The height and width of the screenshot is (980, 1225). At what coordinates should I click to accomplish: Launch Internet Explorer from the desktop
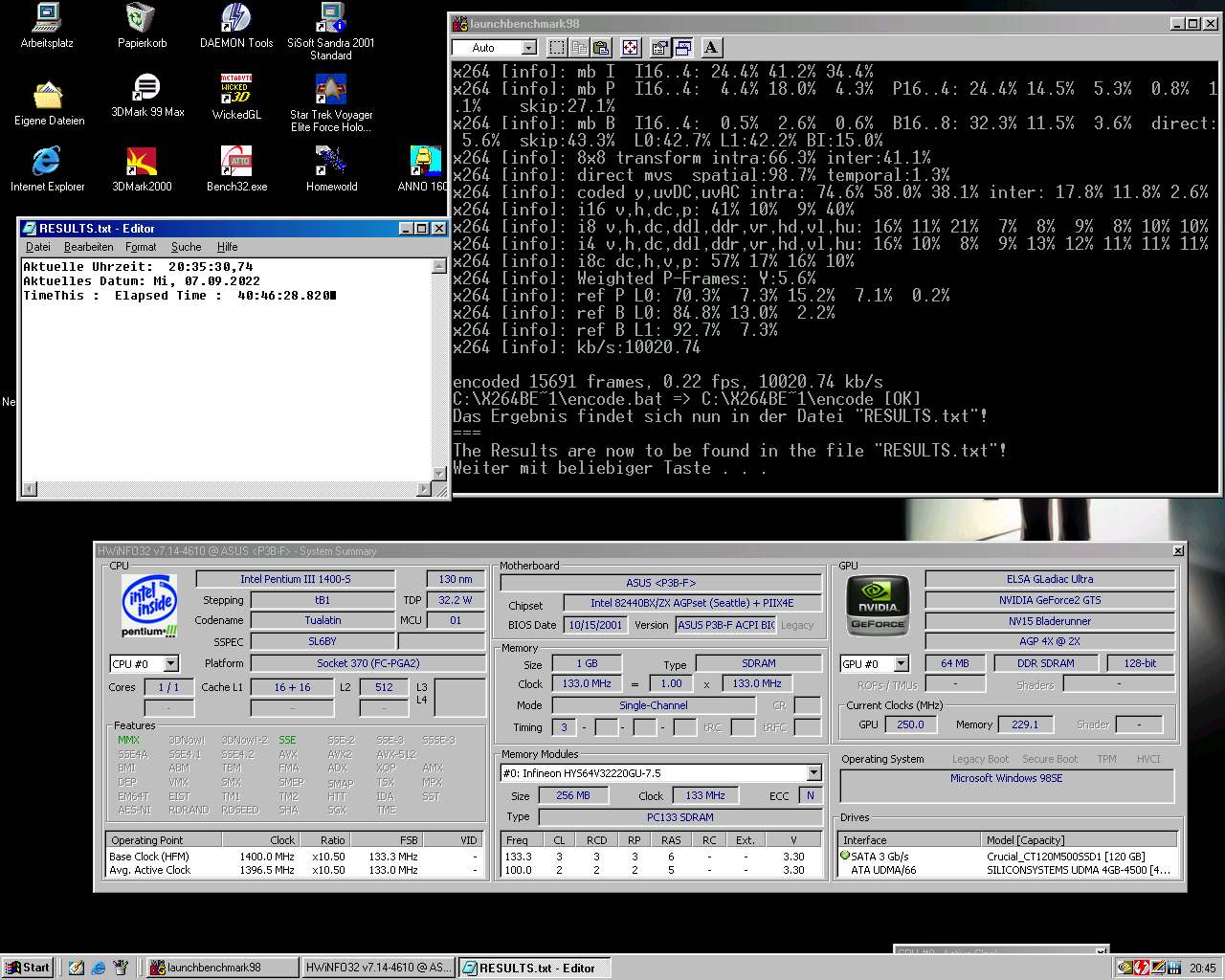[47, 168]
